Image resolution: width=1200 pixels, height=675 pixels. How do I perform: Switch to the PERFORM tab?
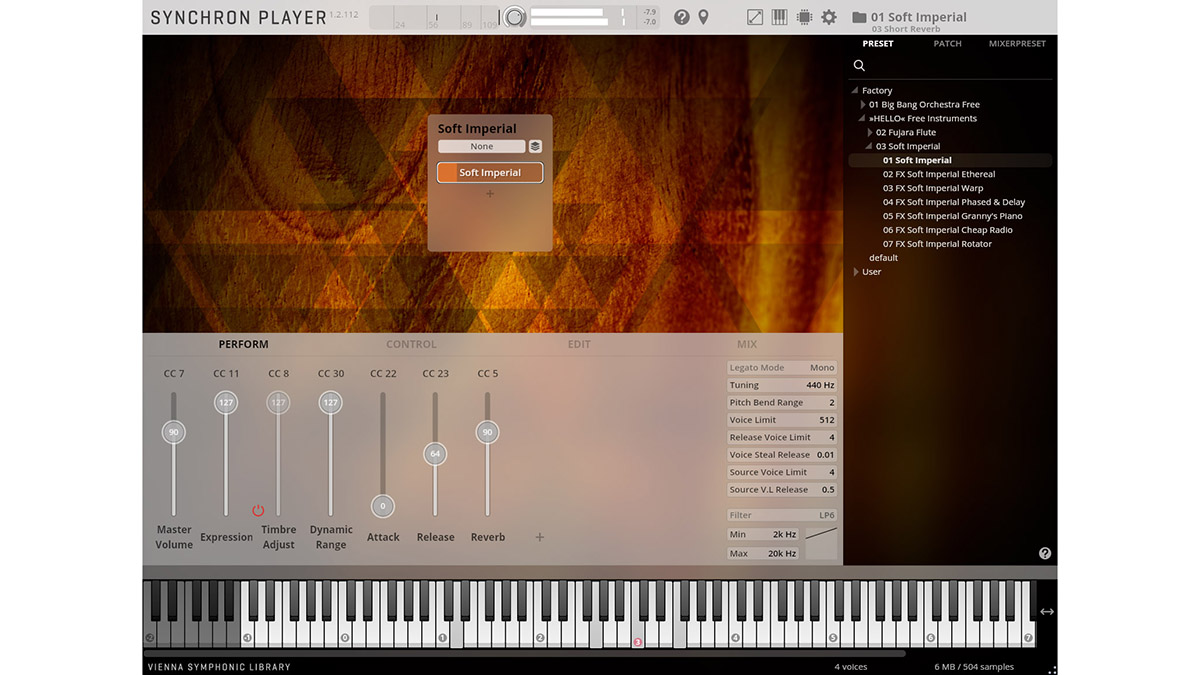243,344
